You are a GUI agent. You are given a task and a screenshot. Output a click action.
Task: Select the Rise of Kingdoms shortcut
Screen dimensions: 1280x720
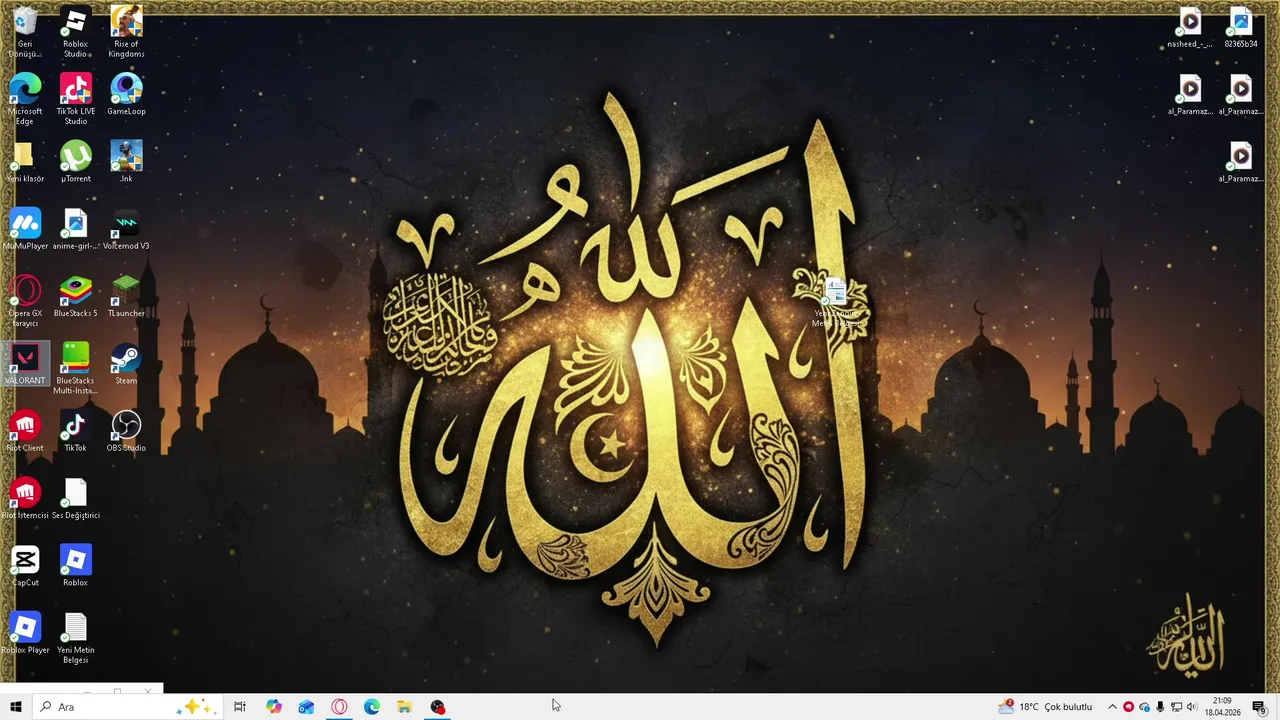(126, 31)
